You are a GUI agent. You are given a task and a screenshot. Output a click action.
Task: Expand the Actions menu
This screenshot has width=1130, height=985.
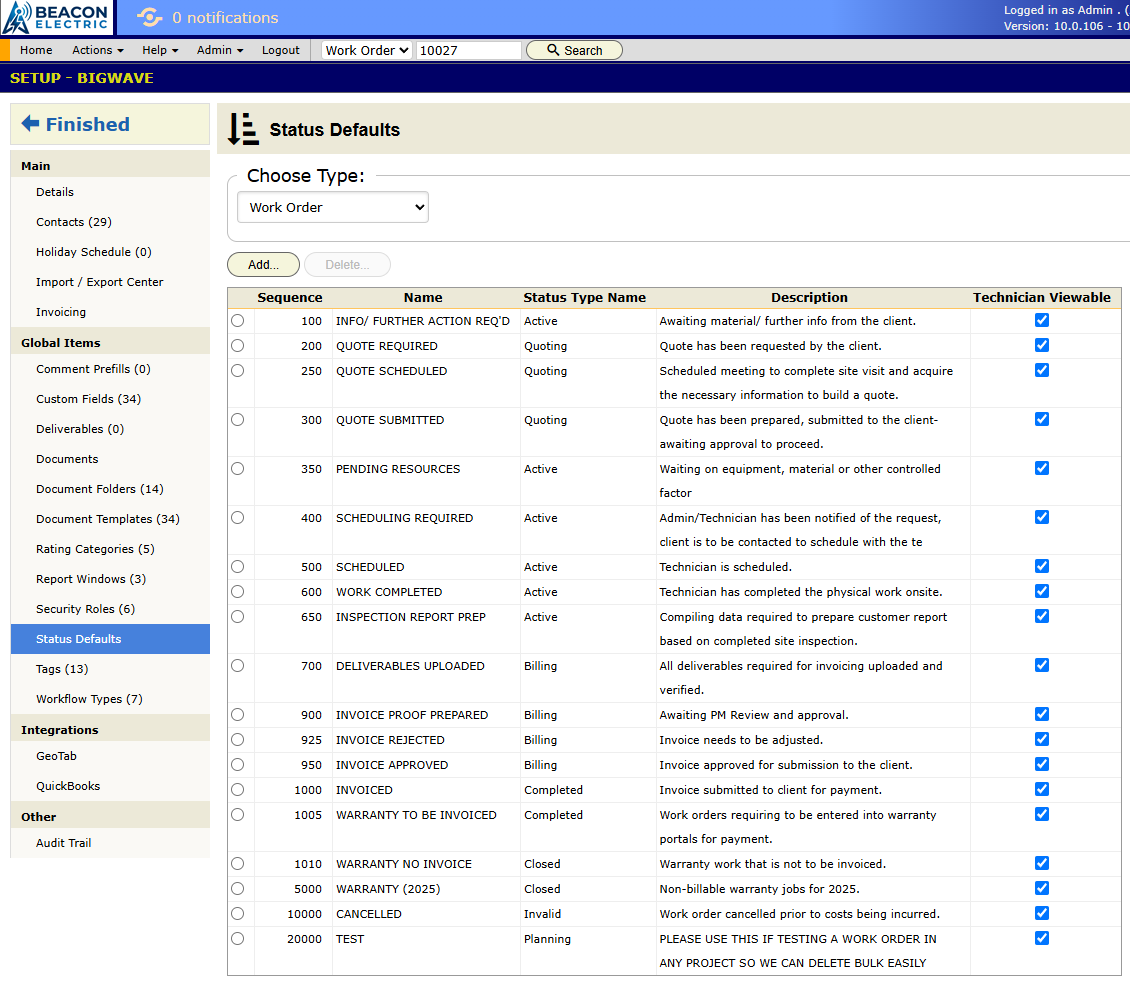(x=98, y=50)
